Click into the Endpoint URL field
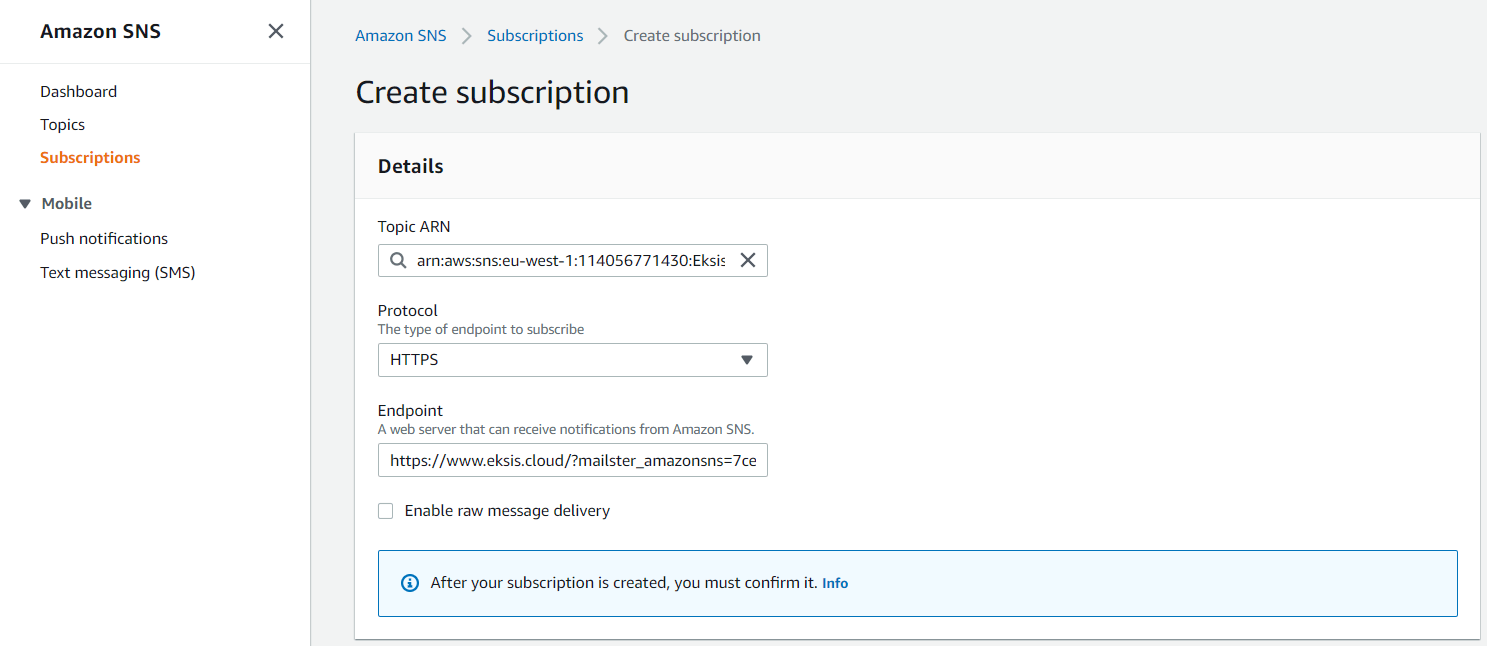 (x=572, y=460)
